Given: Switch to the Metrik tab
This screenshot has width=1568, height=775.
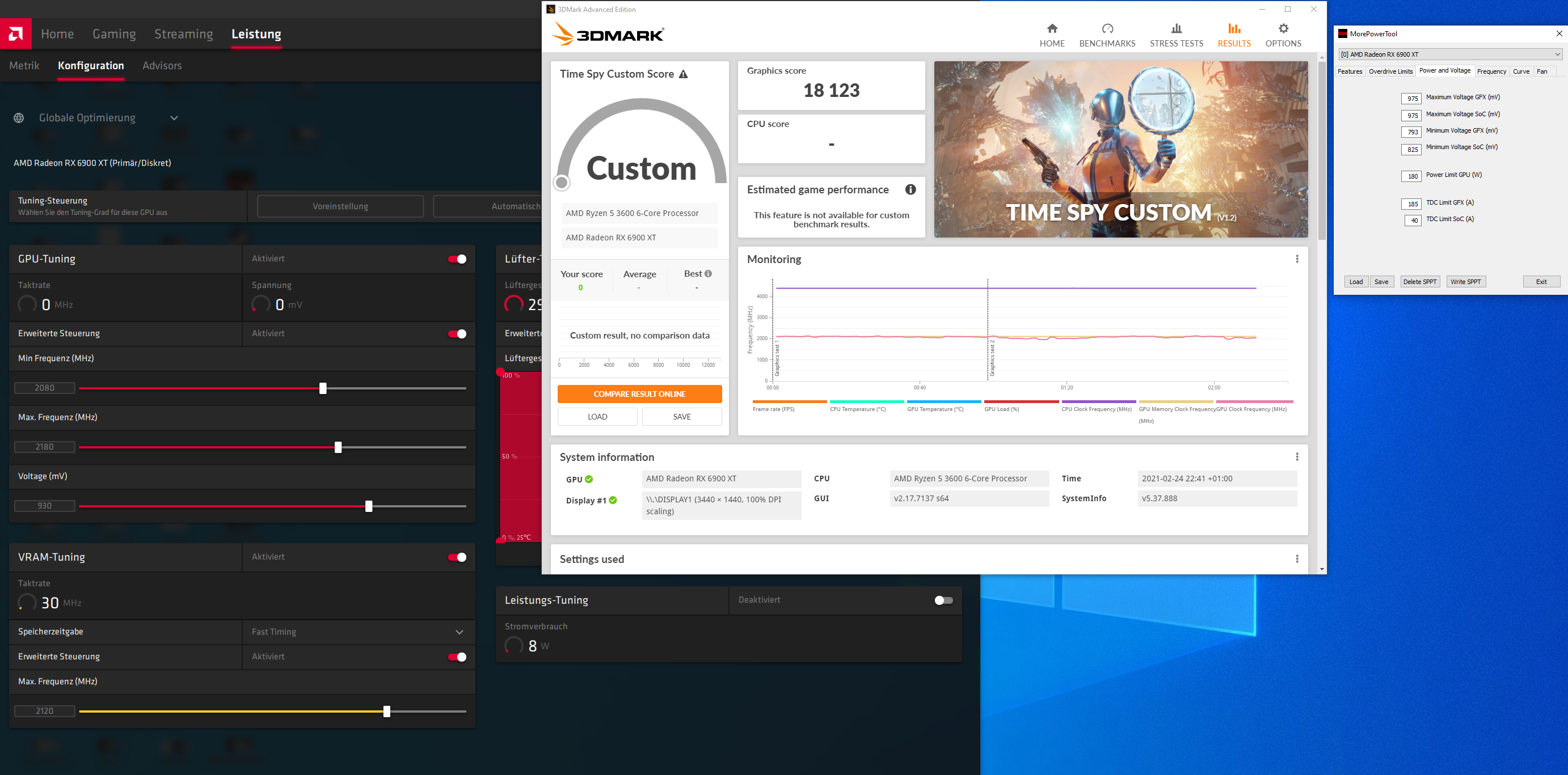Looking at the screenshot, I should (24, 66).
